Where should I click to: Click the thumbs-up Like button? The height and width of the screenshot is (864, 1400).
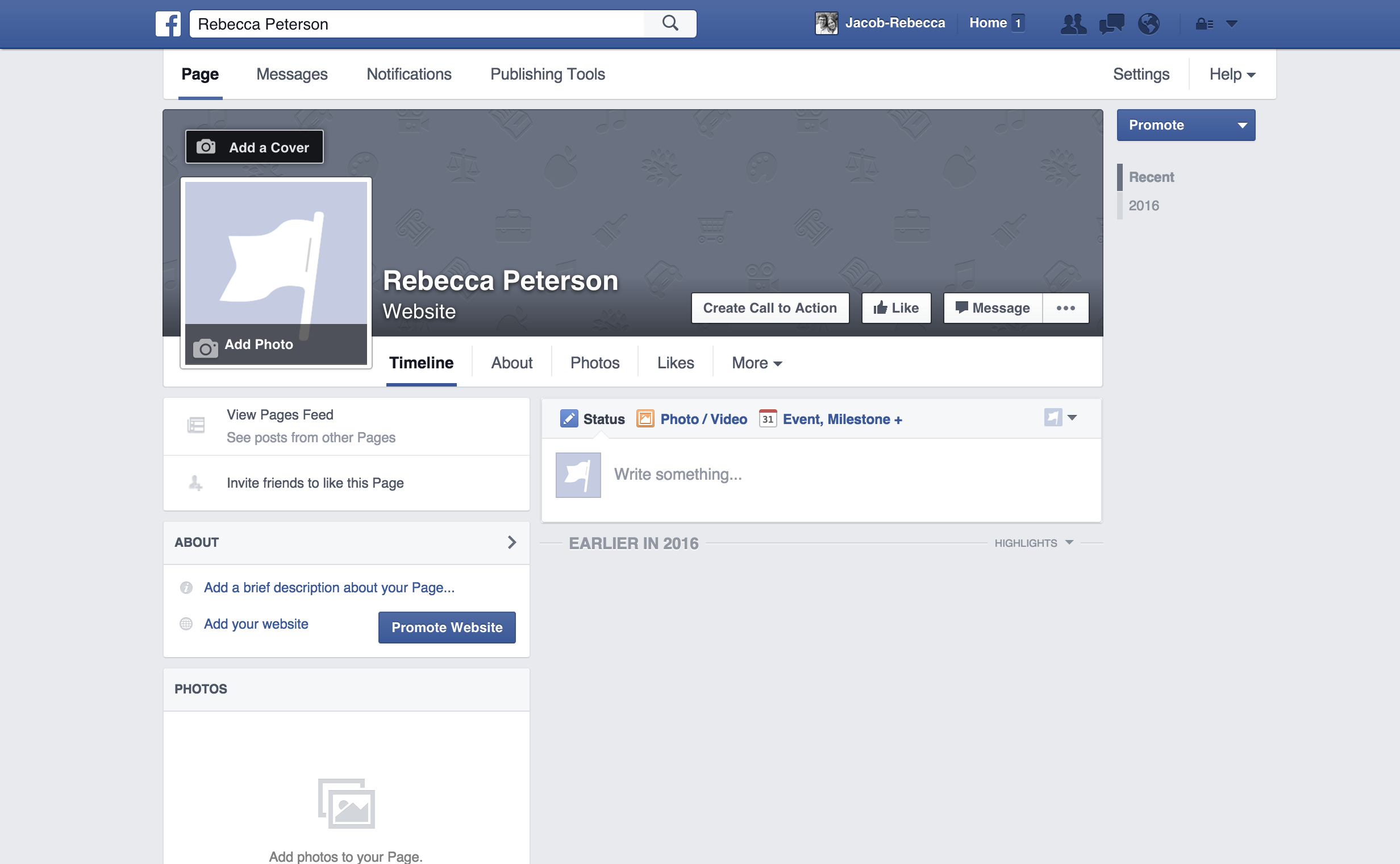point(895,308)
